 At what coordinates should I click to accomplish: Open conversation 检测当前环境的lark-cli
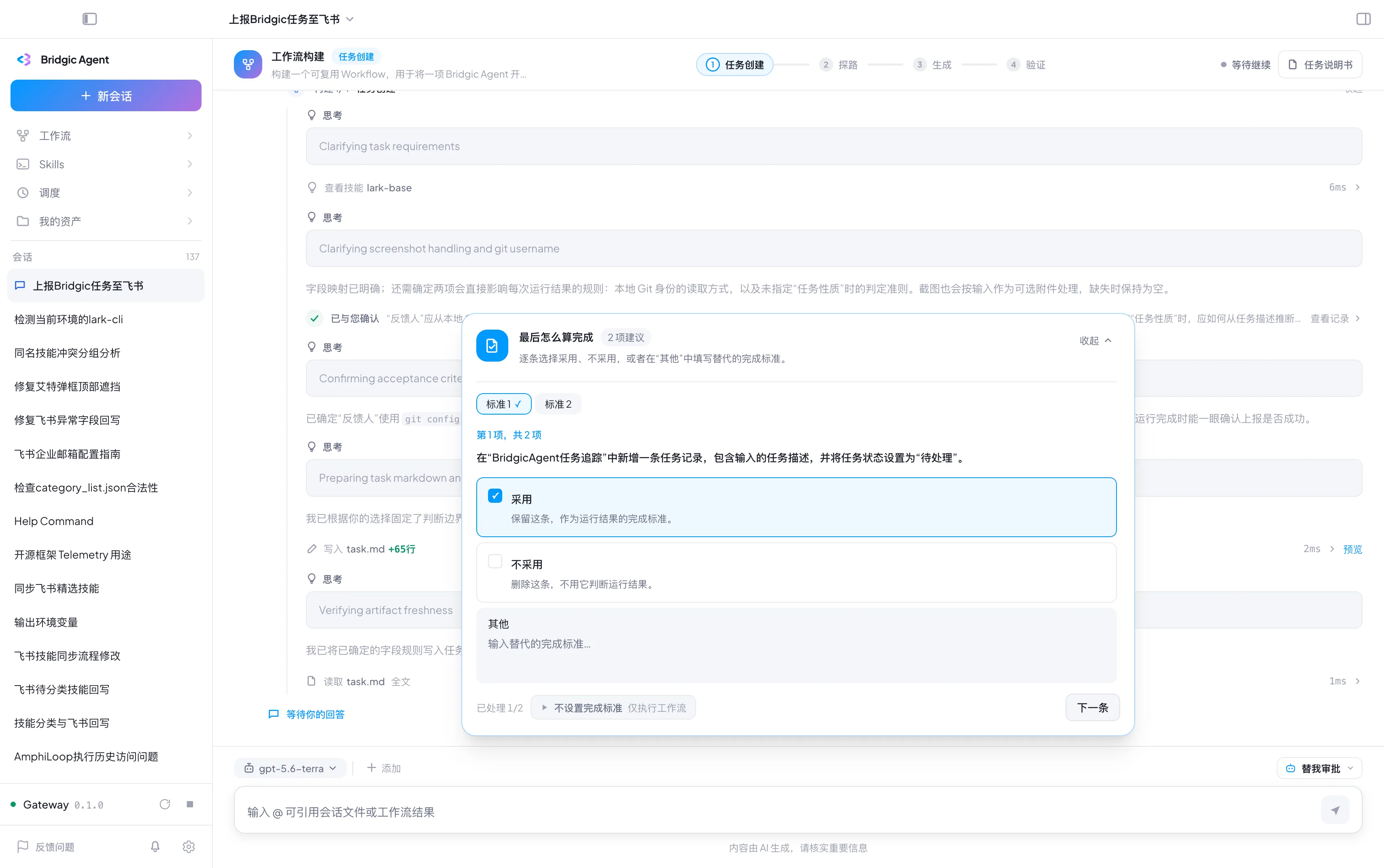point(106,319)
